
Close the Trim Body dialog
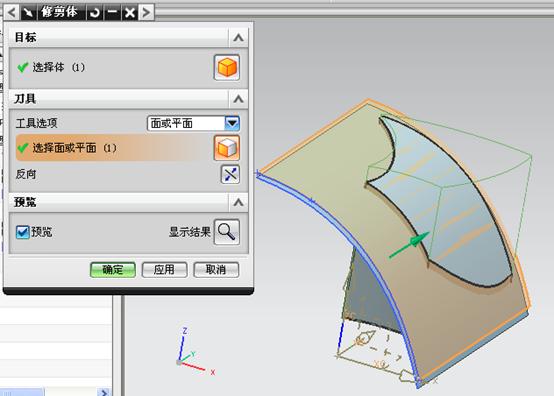[x=130, y=13]
